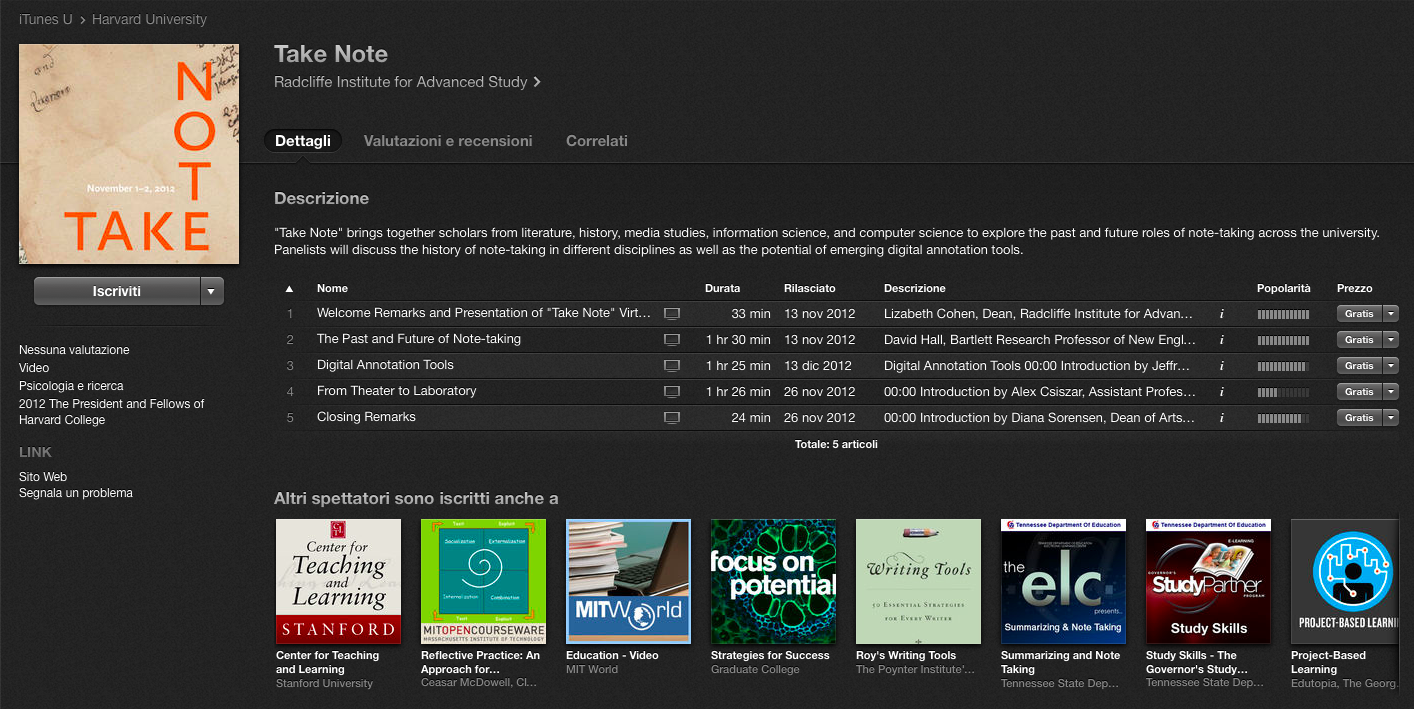Click the video icon for Welcome Remarks row

pos(672,314)
